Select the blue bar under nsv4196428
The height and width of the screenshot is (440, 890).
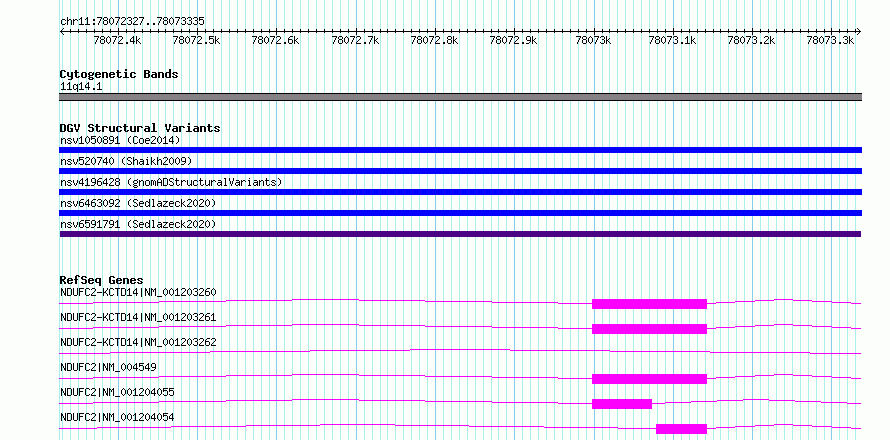coord(460,192)
